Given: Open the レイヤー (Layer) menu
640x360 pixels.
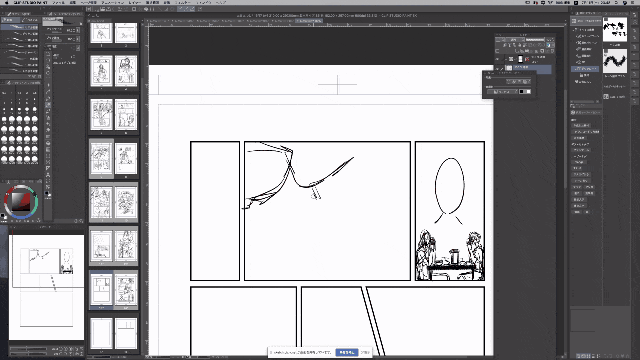Looking at the screenshot, I should click(135, 2).
